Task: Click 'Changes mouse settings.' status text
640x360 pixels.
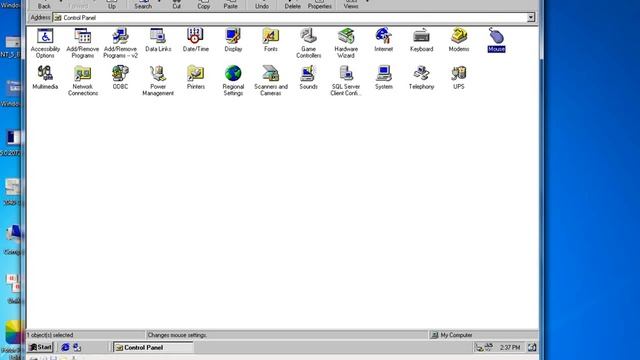Action: (177, 335)
